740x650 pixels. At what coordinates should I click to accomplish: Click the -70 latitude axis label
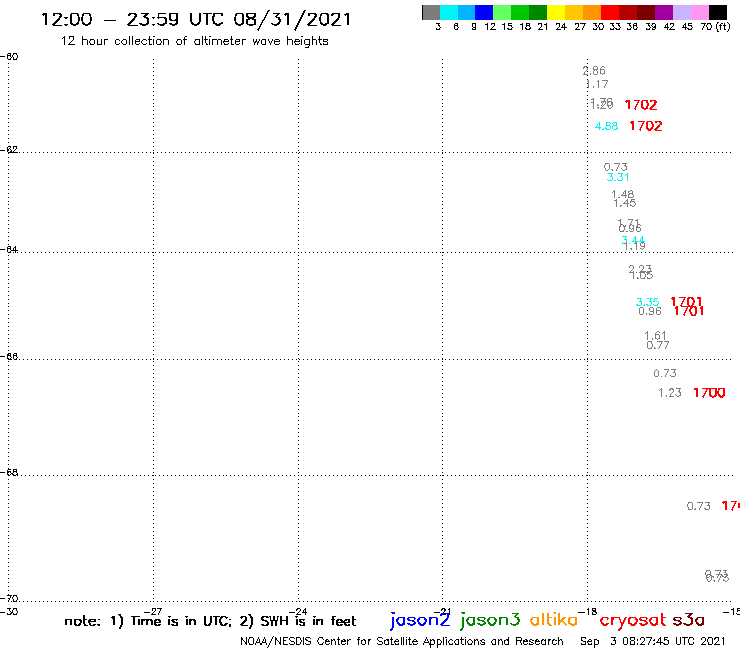point(9,599)
